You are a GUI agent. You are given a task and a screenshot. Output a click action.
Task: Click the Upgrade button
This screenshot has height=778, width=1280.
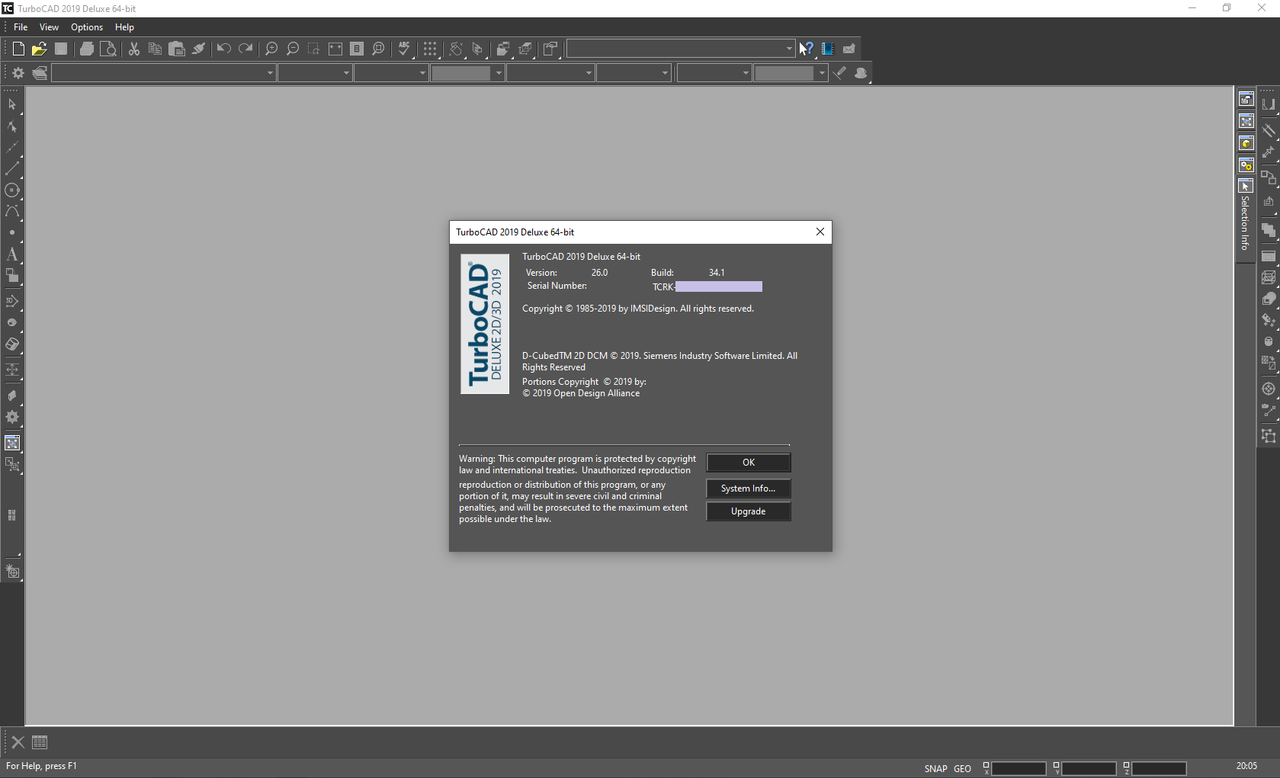click(x=748, y=511)
